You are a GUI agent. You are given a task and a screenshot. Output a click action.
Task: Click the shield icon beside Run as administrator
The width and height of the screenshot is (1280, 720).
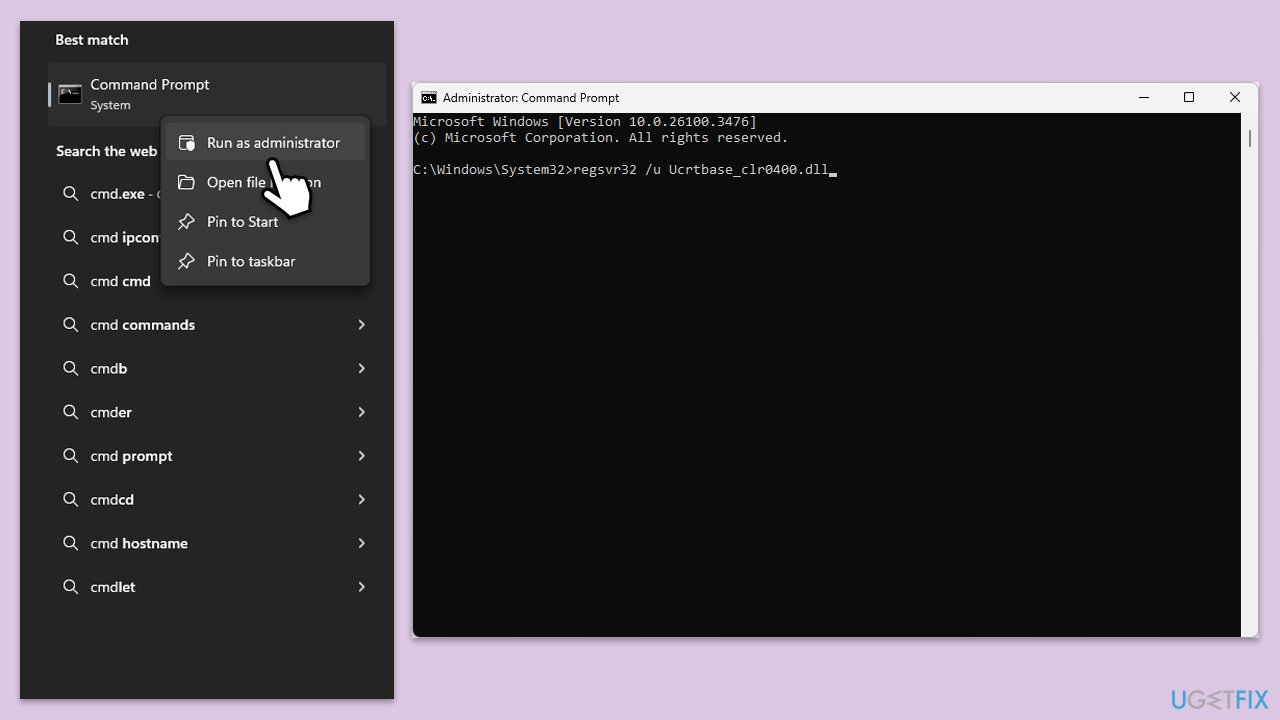186,143
